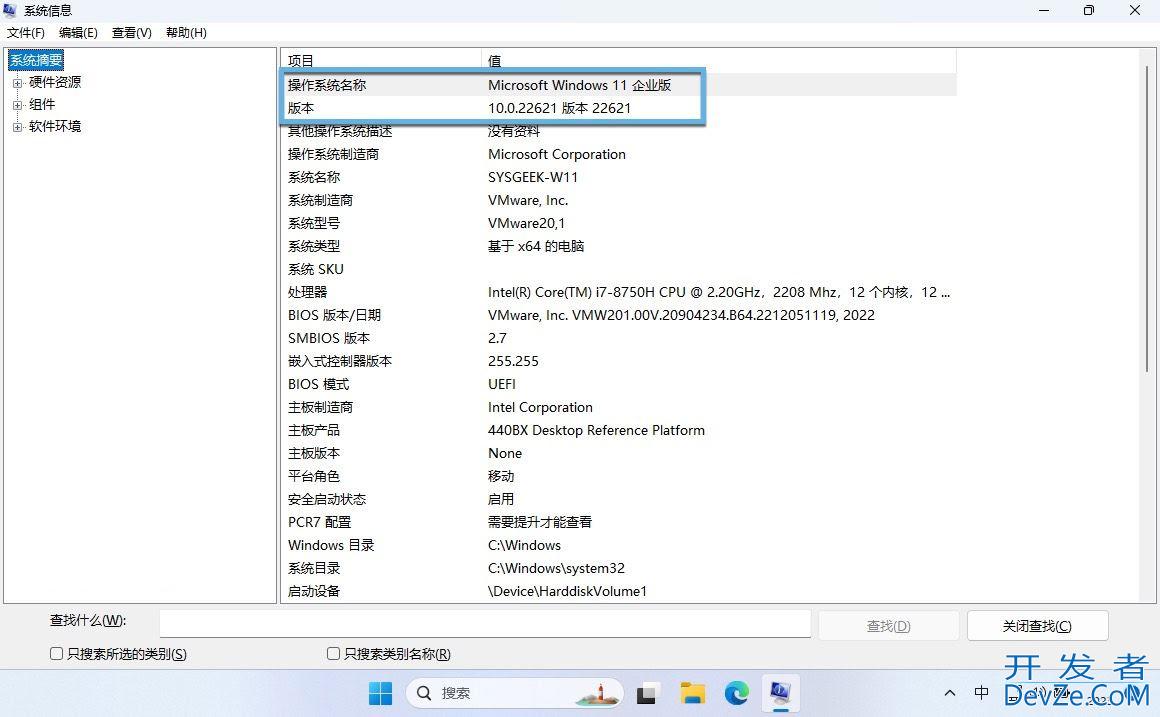1160x717 pixels.
Task: Select the 255.255 controller version value
Action: point(513,361)
